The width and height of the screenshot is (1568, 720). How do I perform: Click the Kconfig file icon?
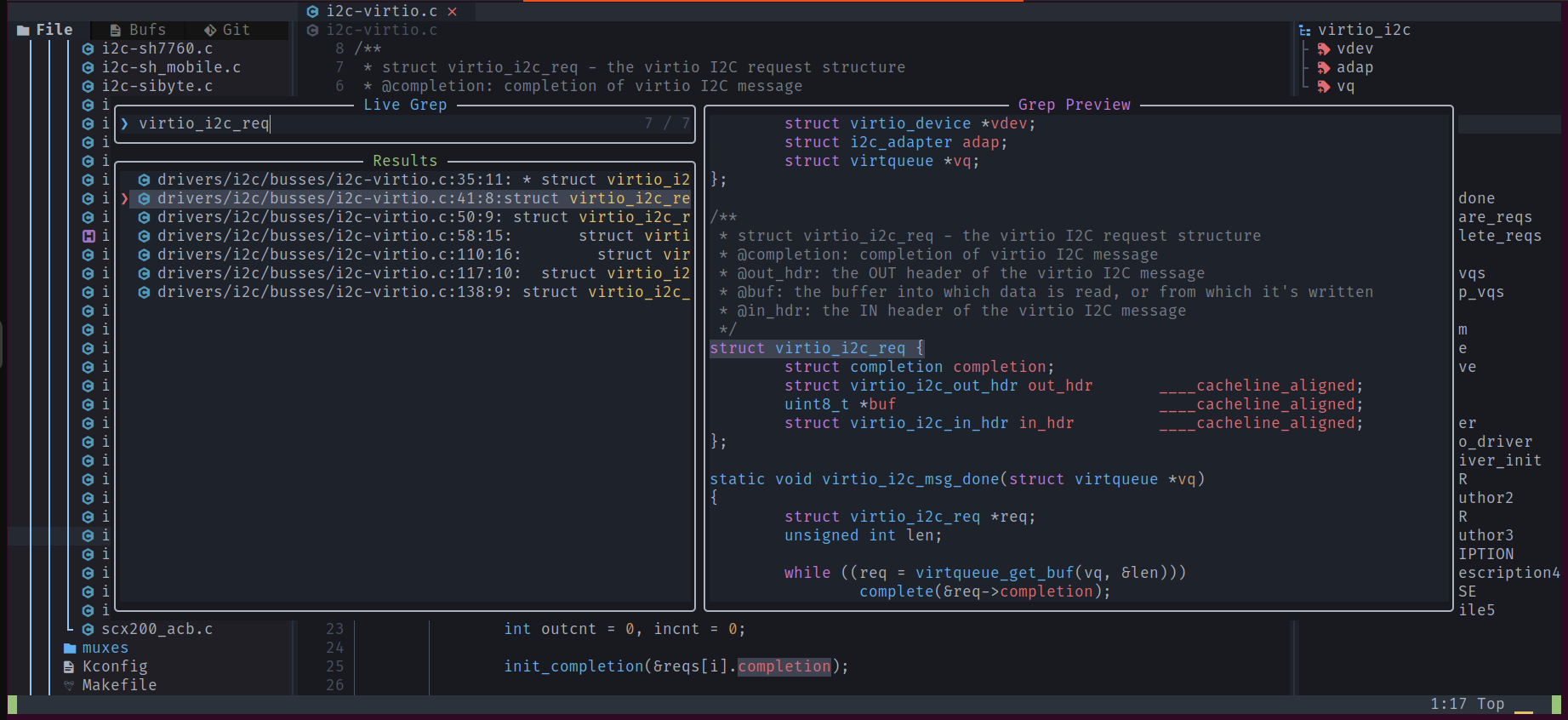pos(69,667)
